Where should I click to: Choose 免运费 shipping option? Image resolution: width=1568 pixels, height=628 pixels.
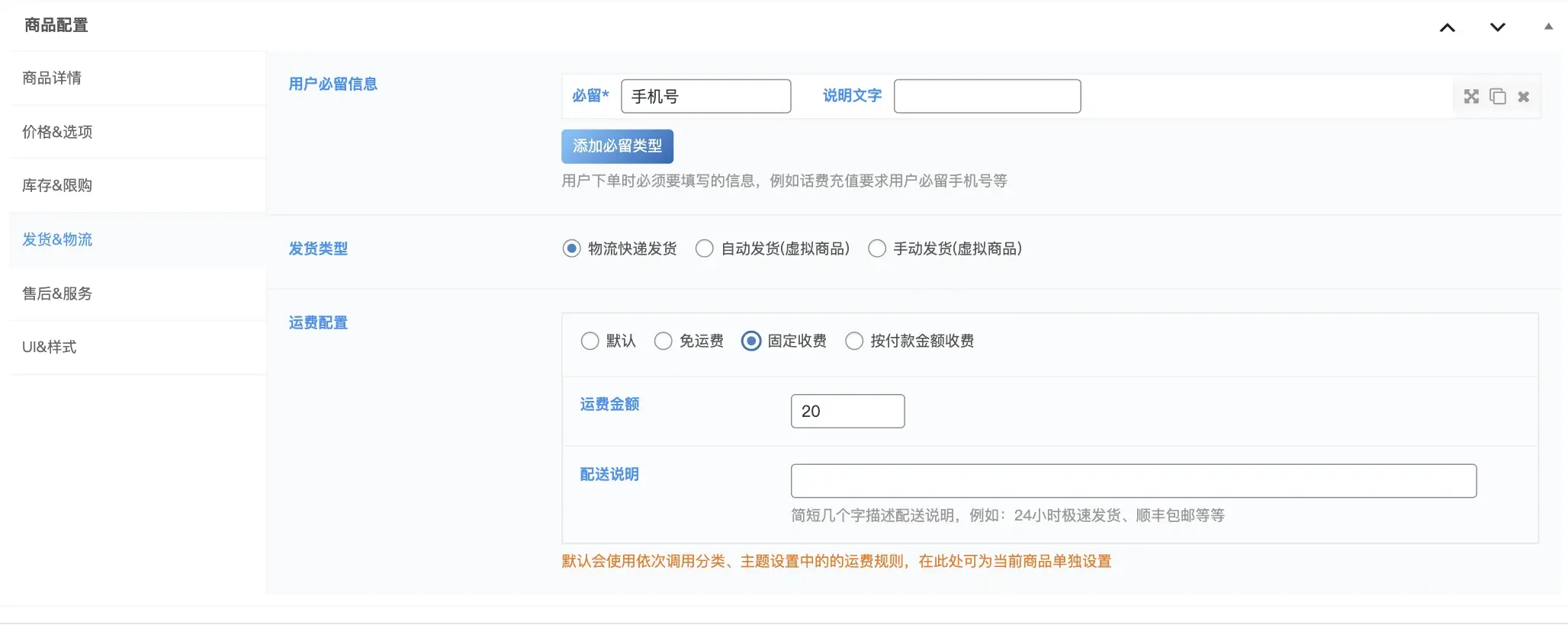pos(663,341)
